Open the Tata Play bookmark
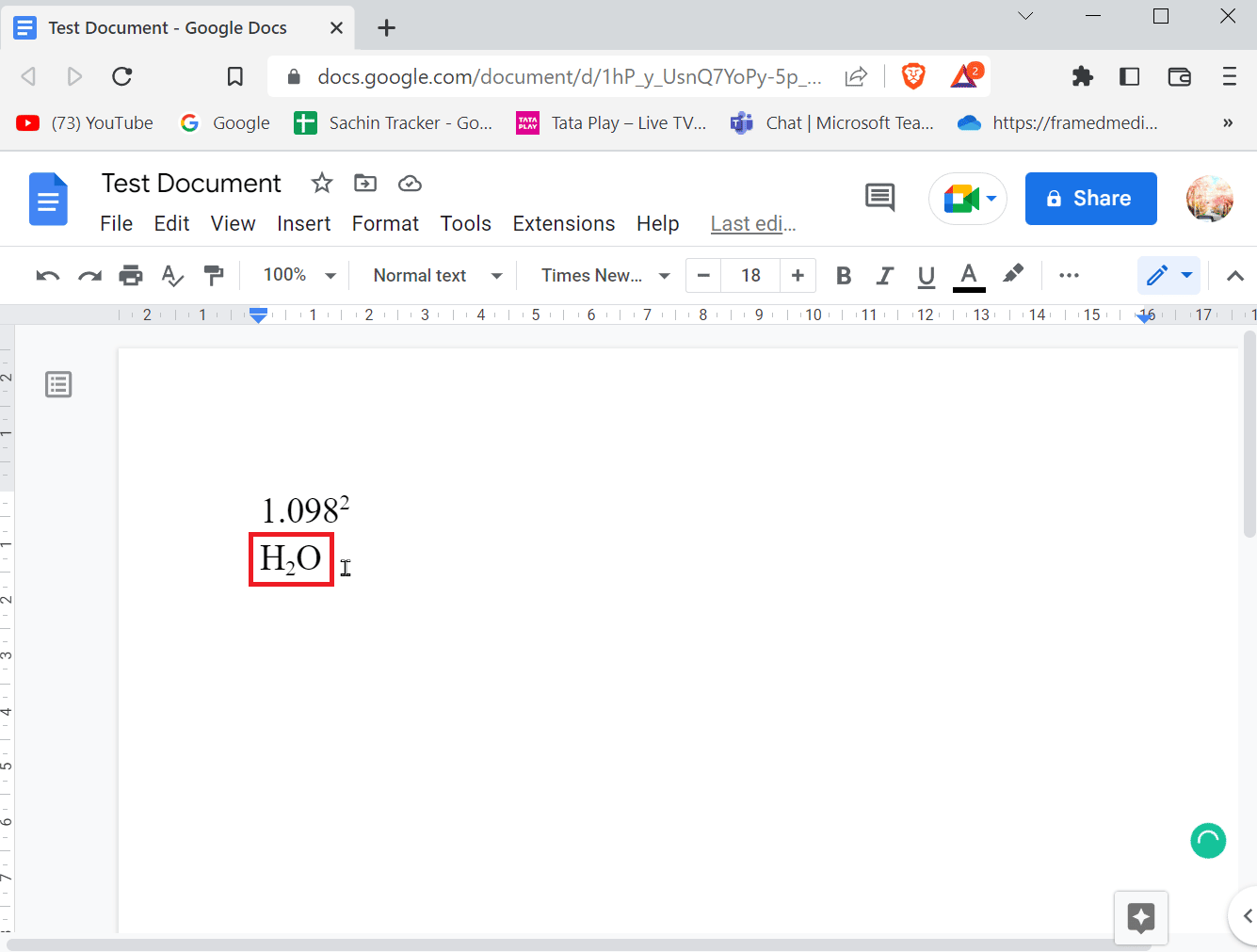The width and height of the screenshot is (1257, 952). coord(611,123)
